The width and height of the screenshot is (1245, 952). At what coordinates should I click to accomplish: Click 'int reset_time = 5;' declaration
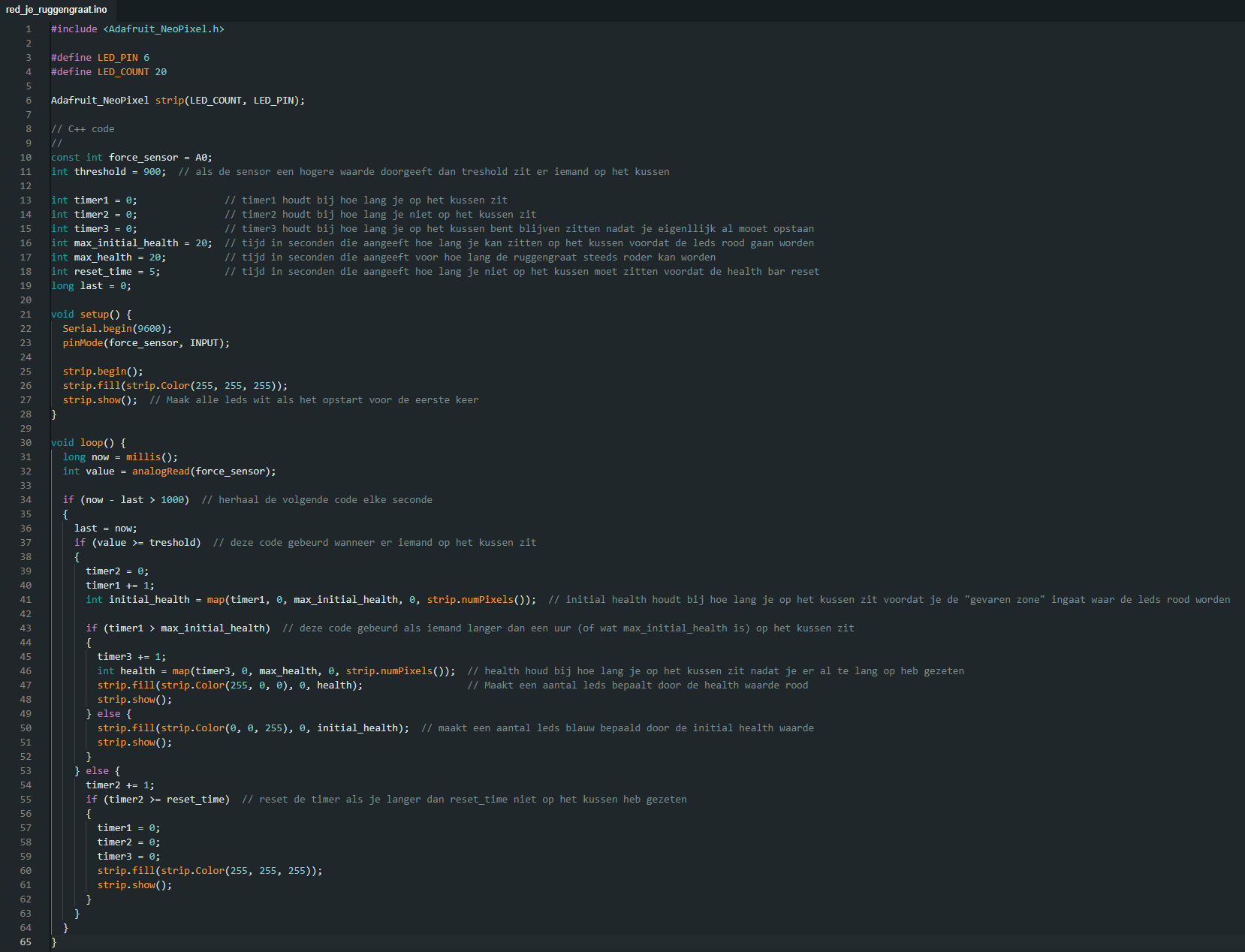point(106,272)
